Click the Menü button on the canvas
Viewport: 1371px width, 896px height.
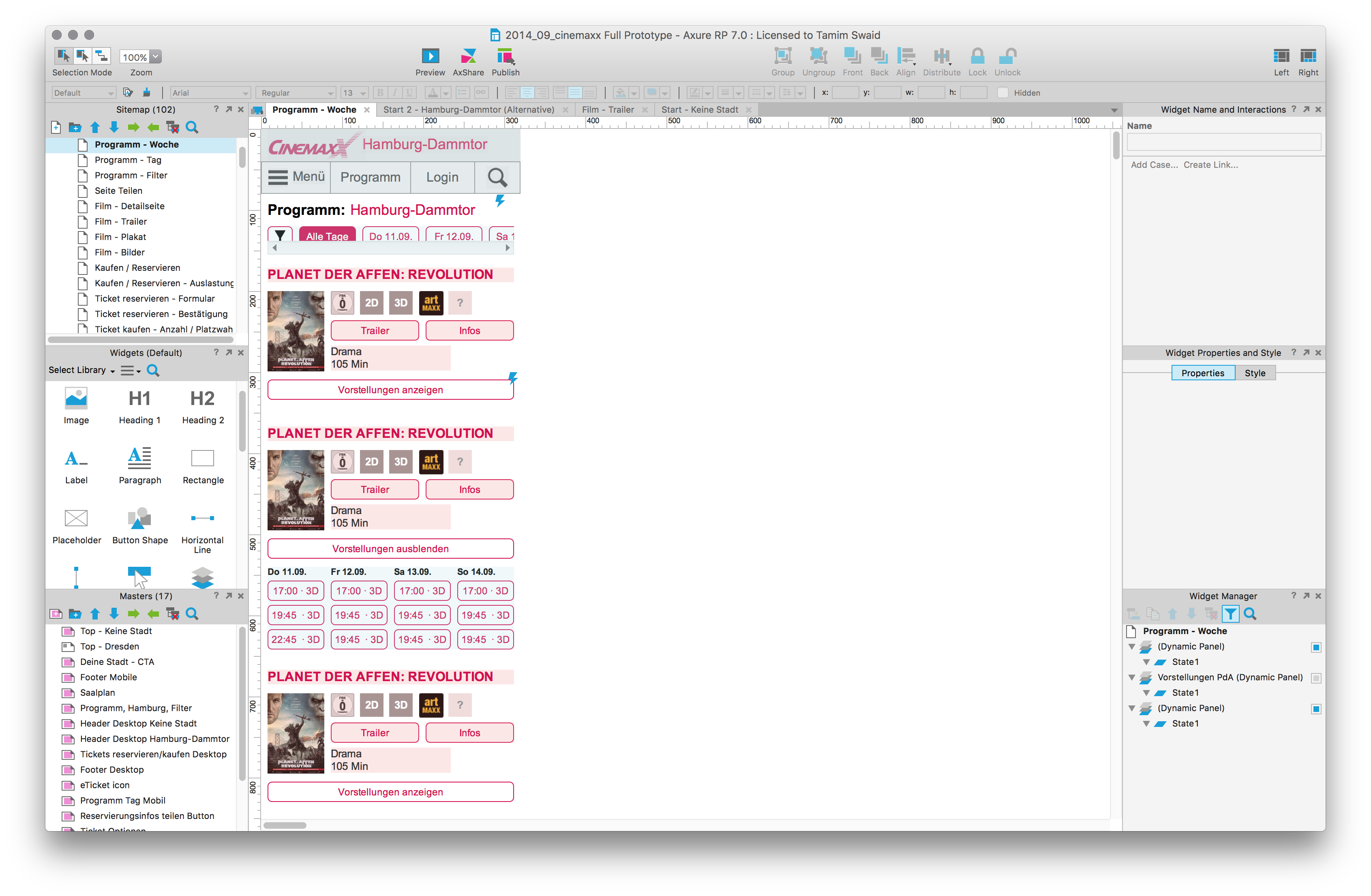(x=297, y=178)
